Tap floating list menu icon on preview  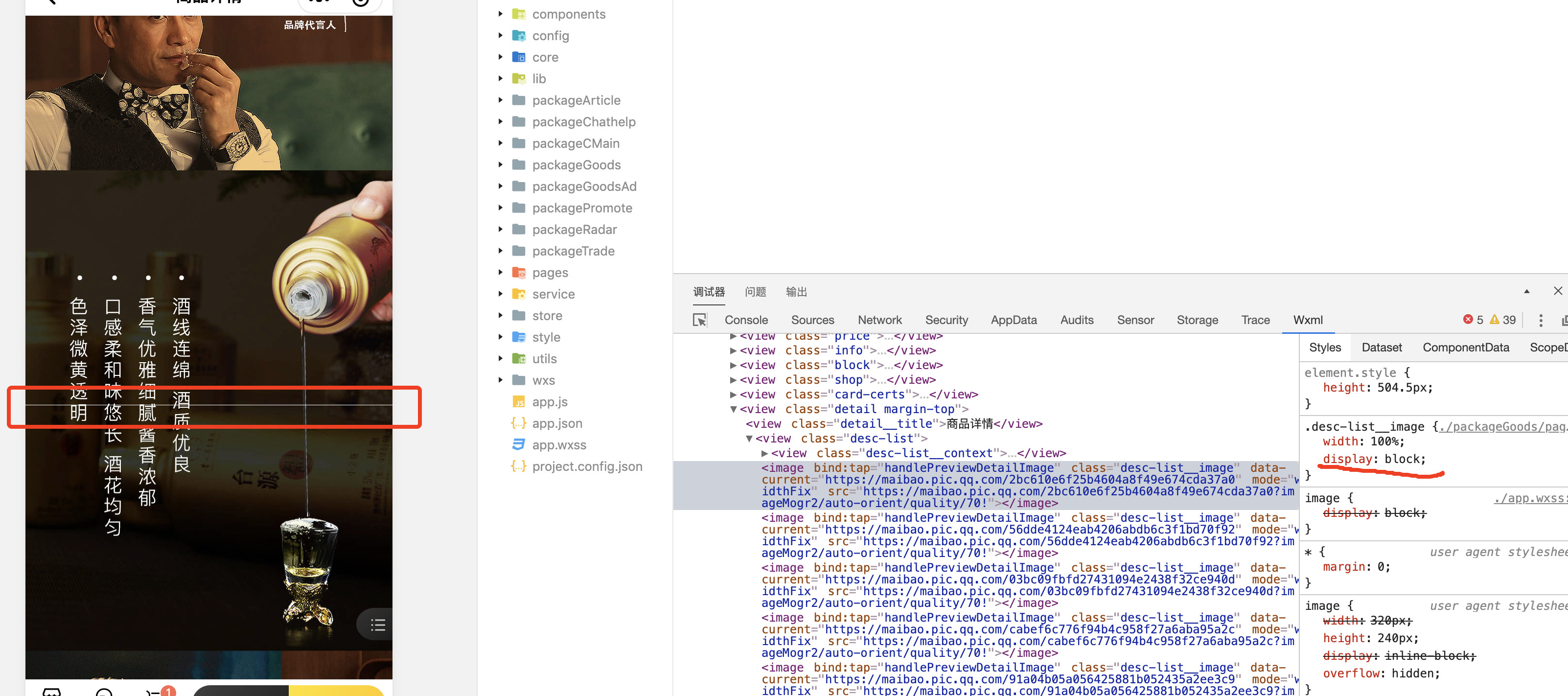pos(377,624)
